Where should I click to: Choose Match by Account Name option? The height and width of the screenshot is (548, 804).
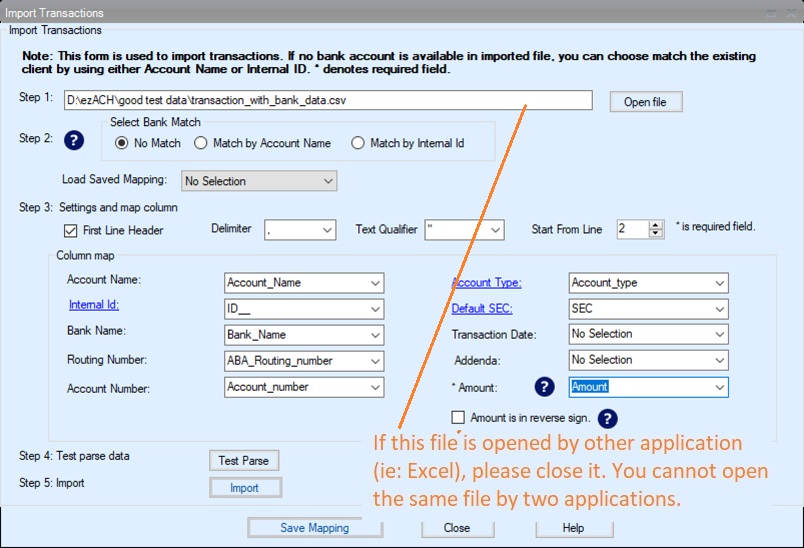tap(201, 143)
